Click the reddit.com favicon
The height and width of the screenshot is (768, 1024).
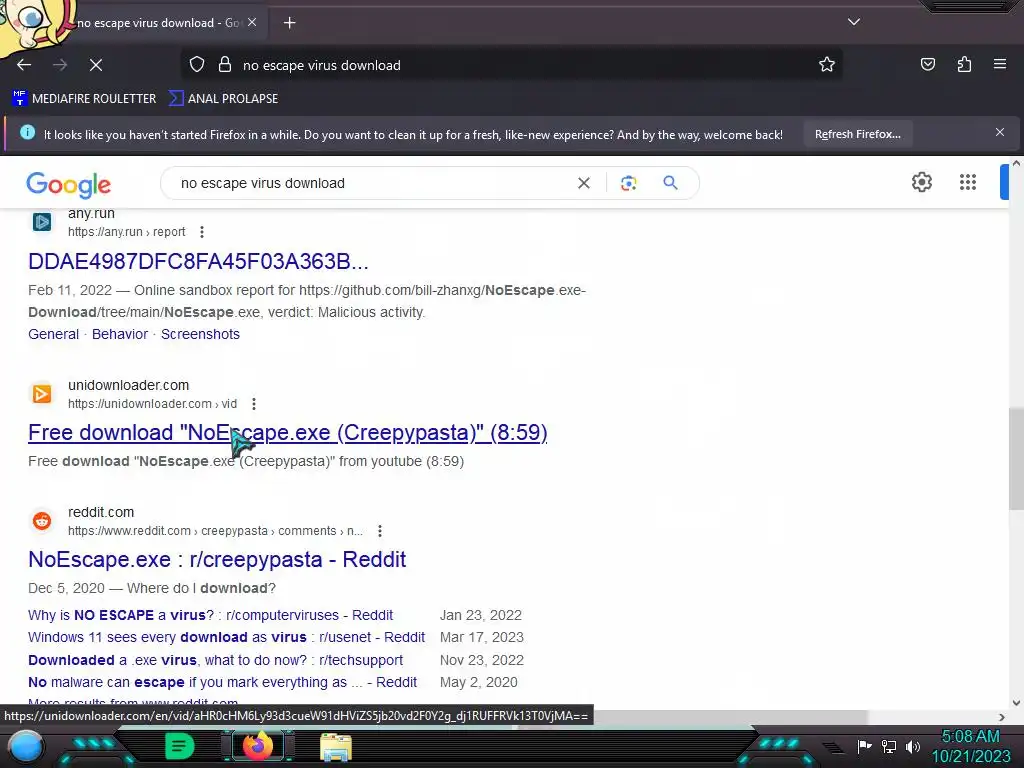click(42, 520)
